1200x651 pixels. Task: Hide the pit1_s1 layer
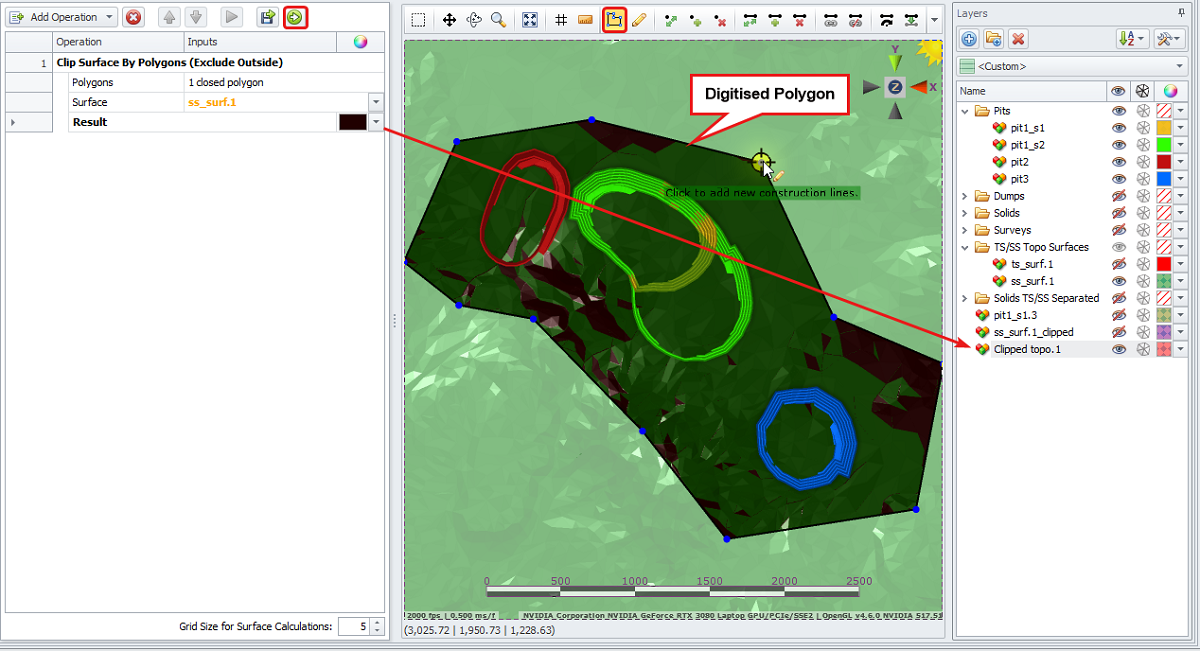pyautogui.click(x=1118, y=128)
